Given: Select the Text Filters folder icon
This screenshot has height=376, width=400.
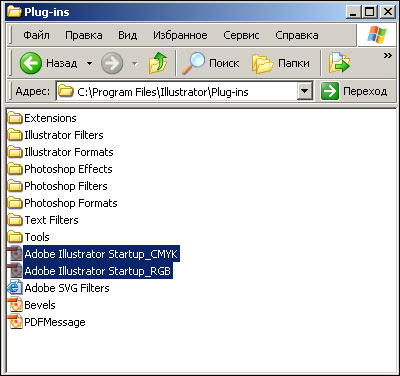Looking at the screenshot, I should [x=15, y=220].
